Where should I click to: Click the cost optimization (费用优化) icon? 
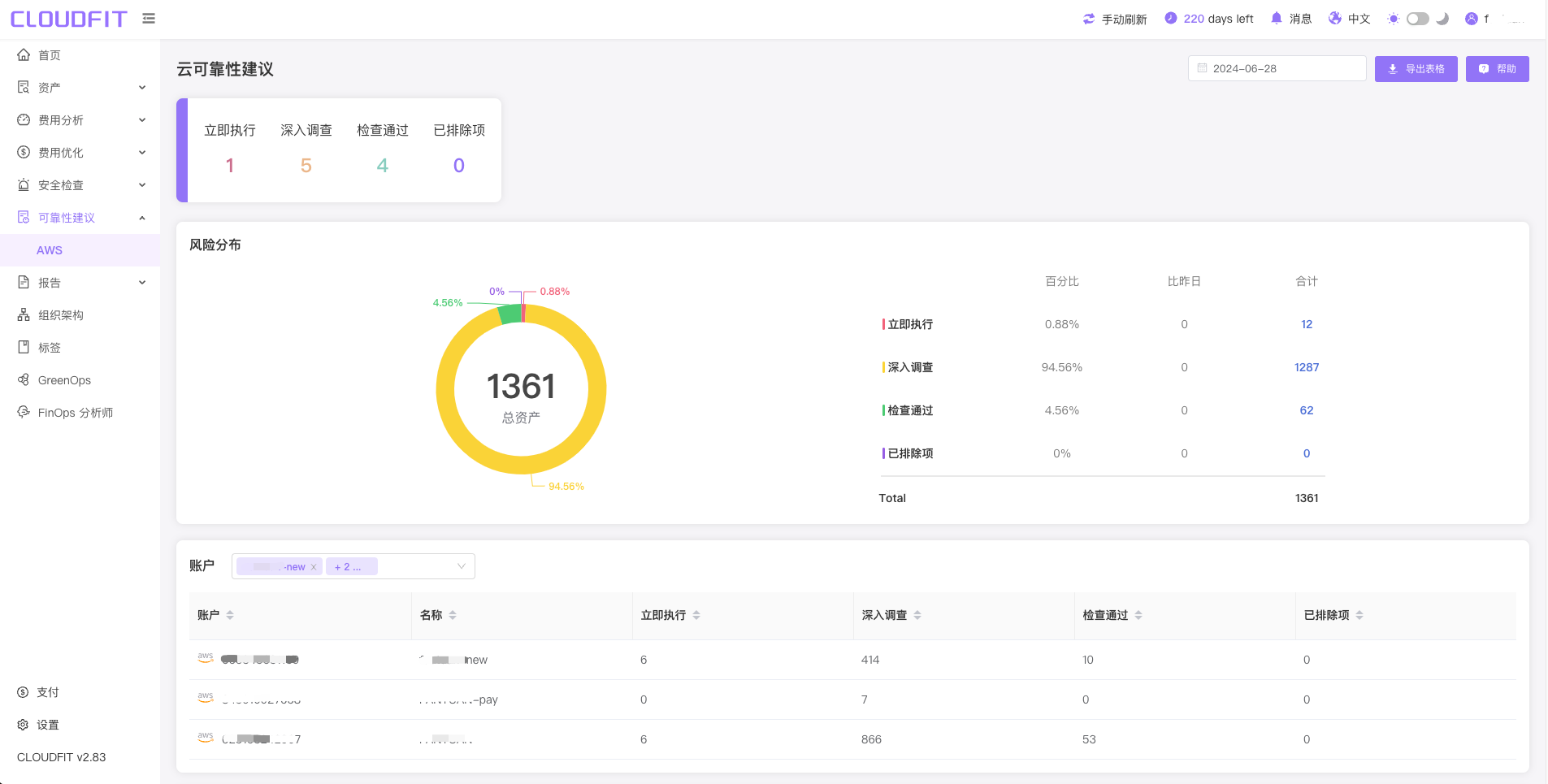[24, 152]
